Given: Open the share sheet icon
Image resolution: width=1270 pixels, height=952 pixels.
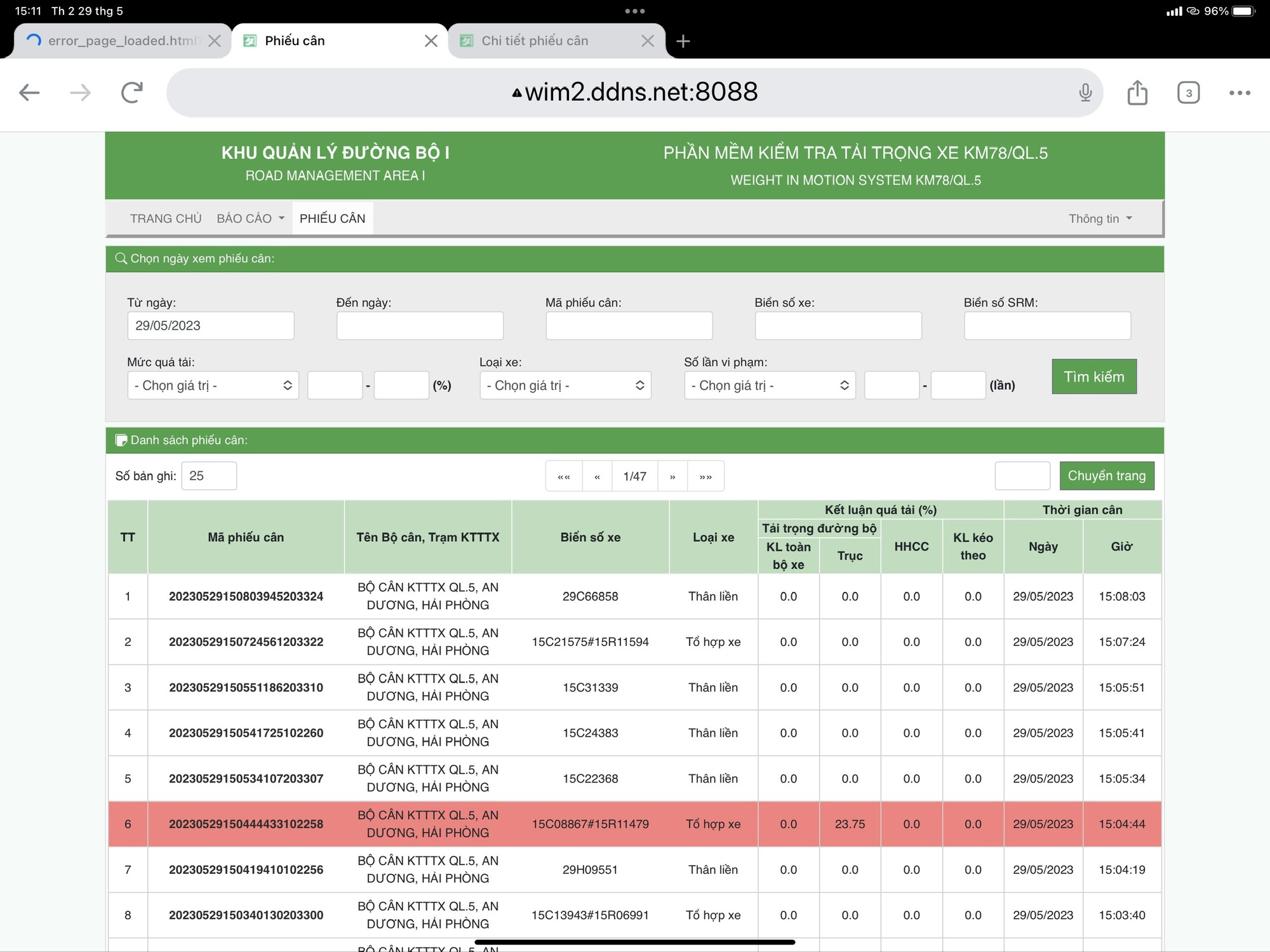Looking at the screenshot, I should (1137, 93).
